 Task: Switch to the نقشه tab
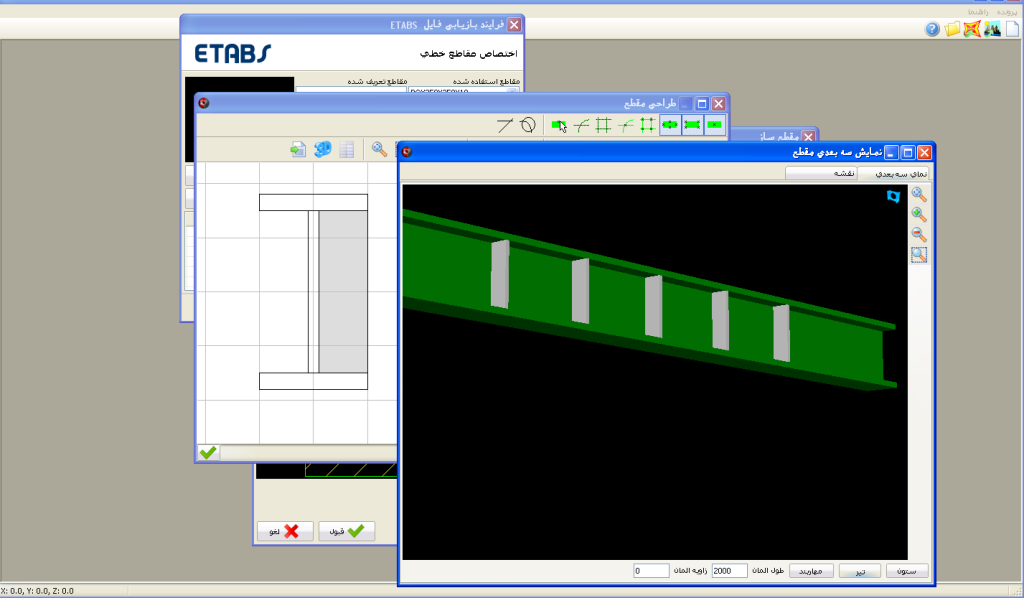820,173
